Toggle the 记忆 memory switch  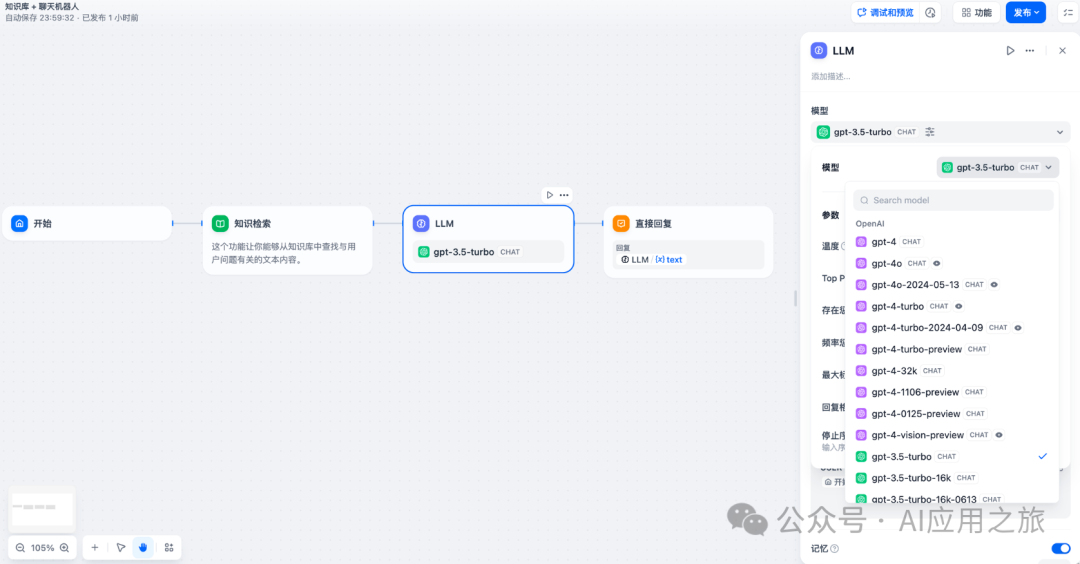(1061, 548)
